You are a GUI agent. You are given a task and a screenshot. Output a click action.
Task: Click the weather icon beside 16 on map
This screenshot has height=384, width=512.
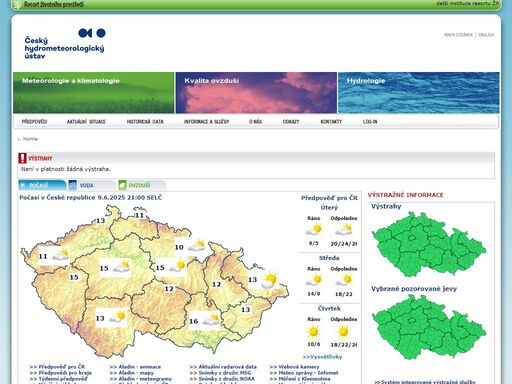coord(211,320)
